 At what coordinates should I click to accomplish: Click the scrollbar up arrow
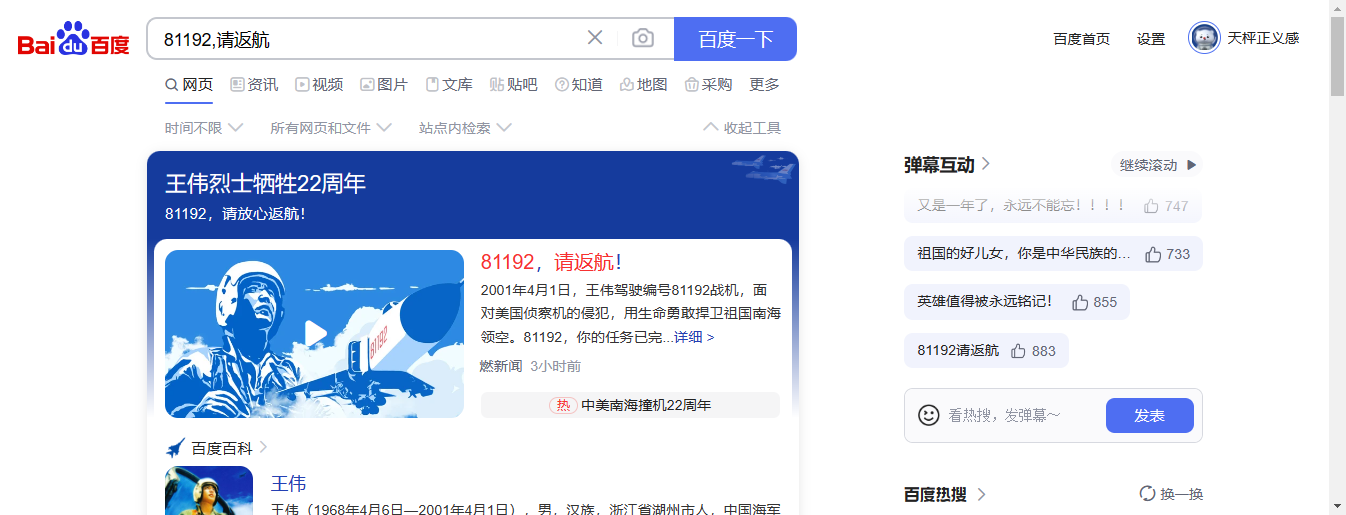pyautogui.click(x=1337, y=8)
